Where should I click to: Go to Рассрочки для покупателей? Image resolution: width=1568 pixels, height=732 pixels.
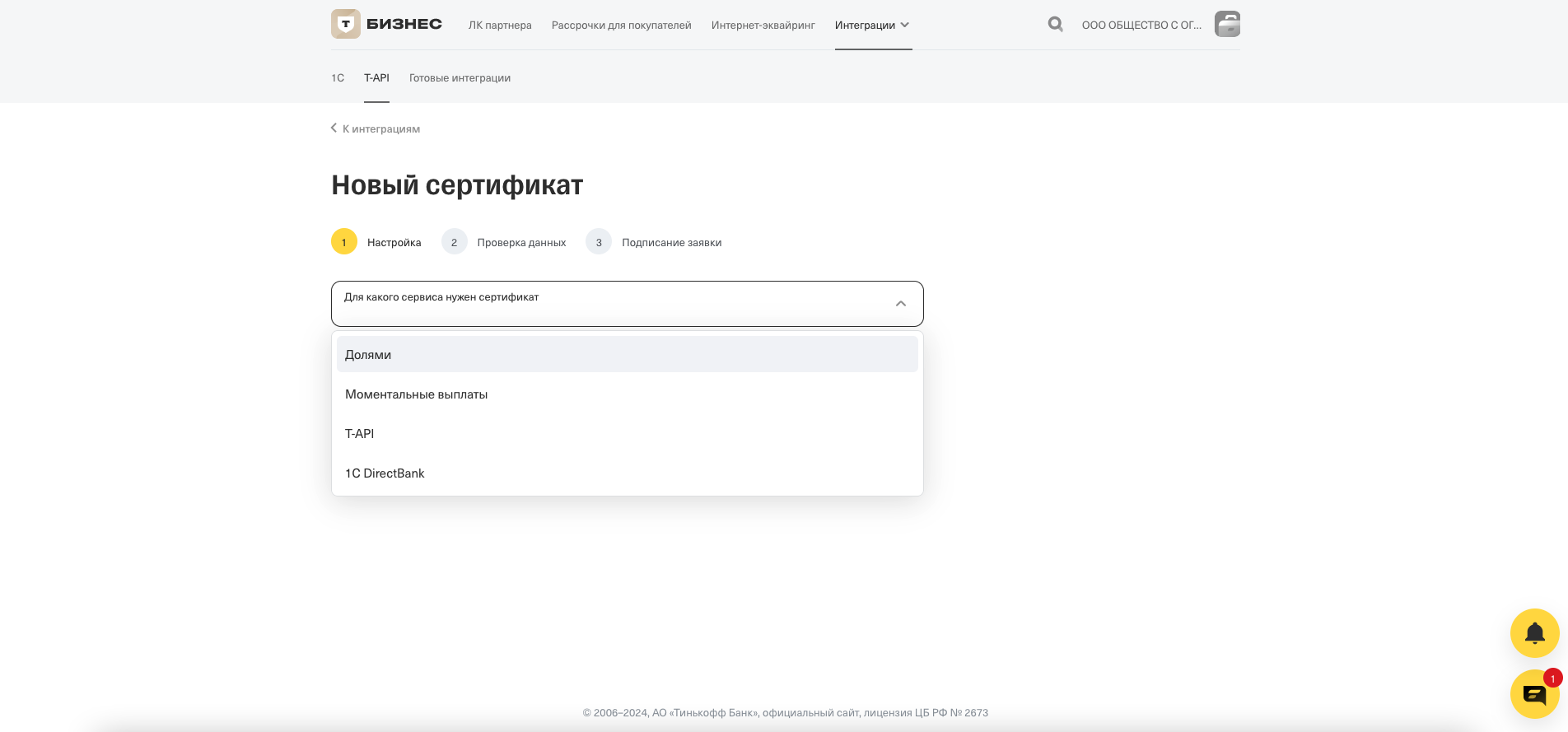coord(622,25)
